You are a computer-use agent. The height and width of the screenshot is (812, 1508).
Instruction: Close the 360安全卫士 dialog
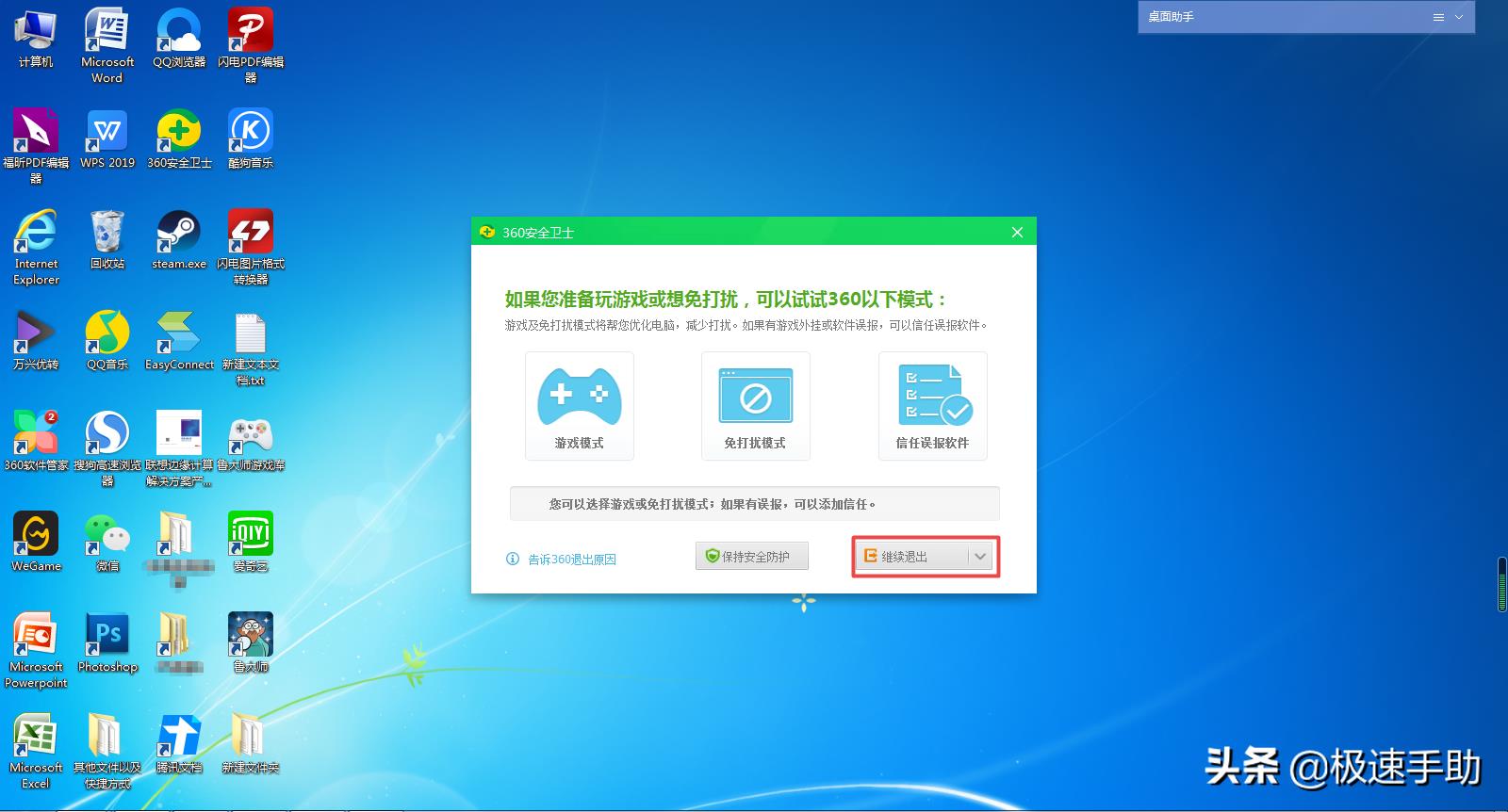(x=1017, y=232)
